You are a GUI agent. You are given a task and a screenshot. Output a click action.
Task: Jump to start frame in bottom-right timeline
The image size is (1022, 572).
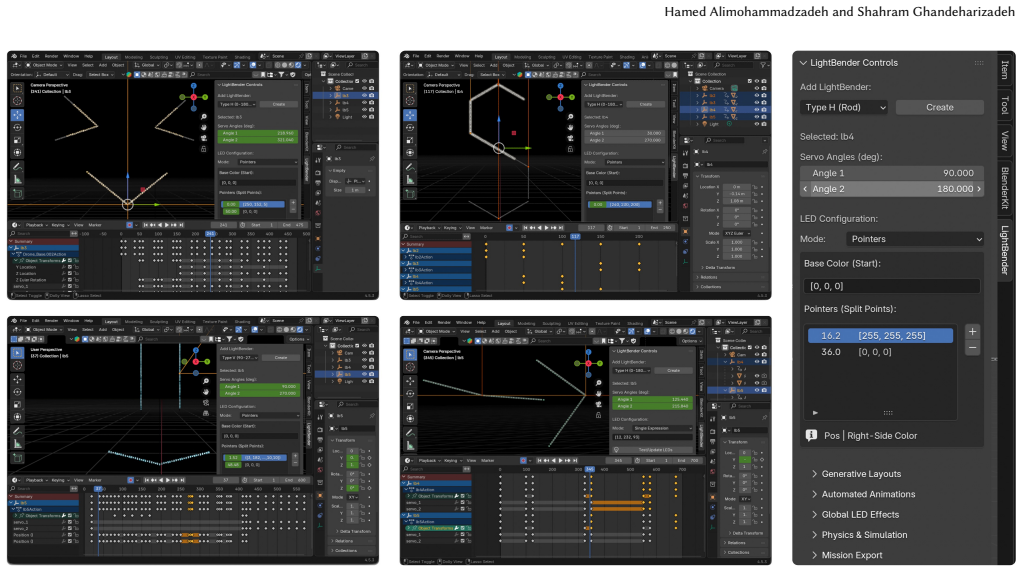click(x=539, y=461)
